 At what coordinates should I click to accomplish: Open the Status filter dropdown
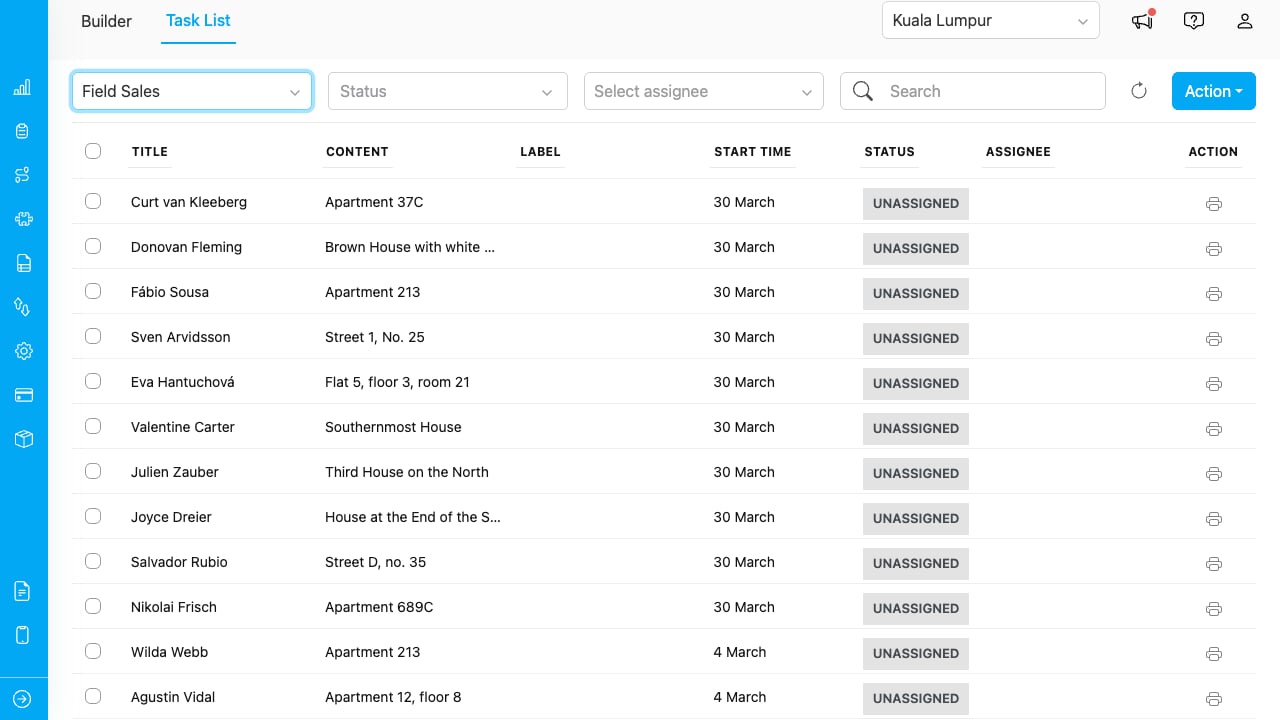click(x=448, y=91)
